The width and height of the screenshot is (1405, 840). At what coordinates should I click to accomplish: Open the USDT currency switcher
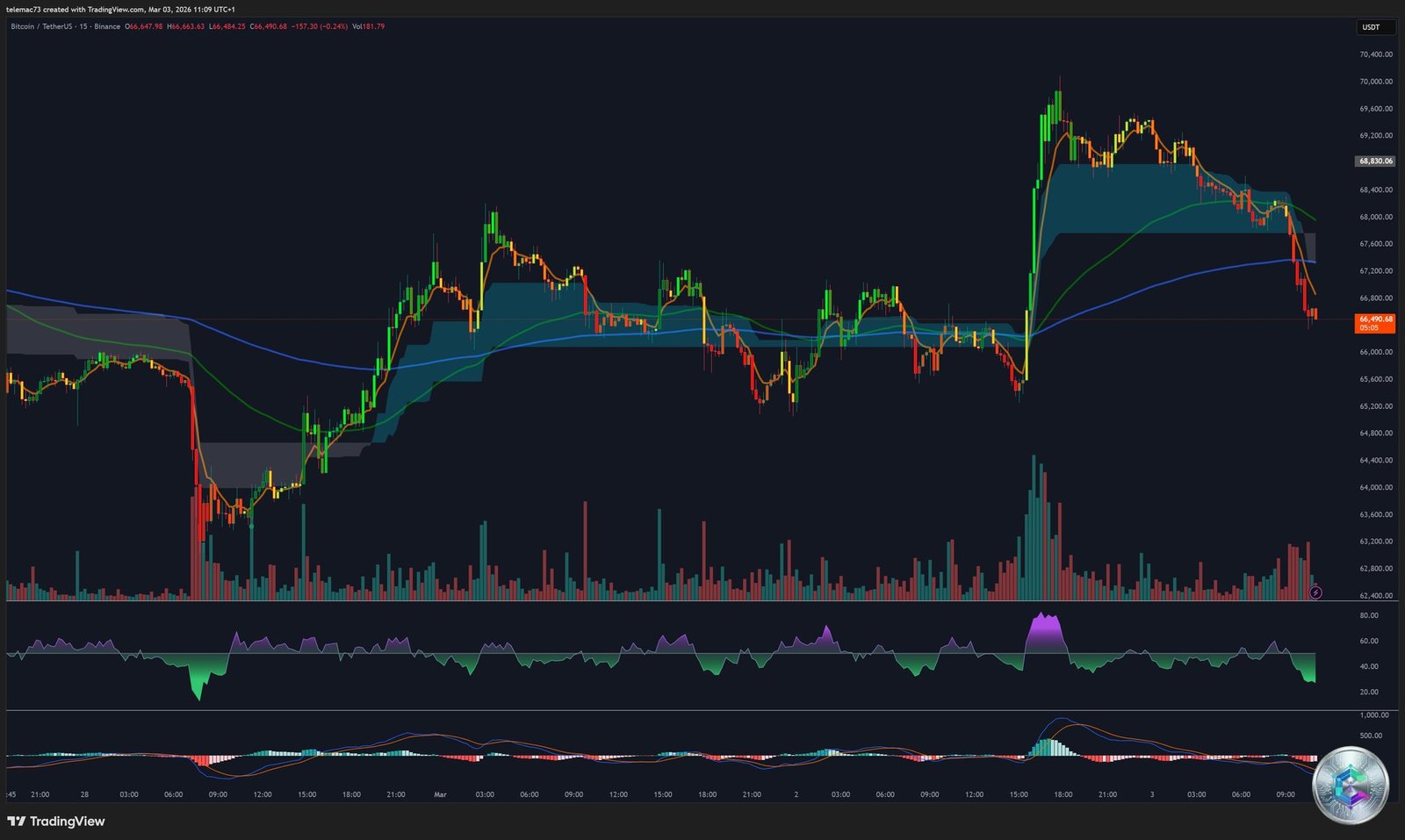point(1372,27)
